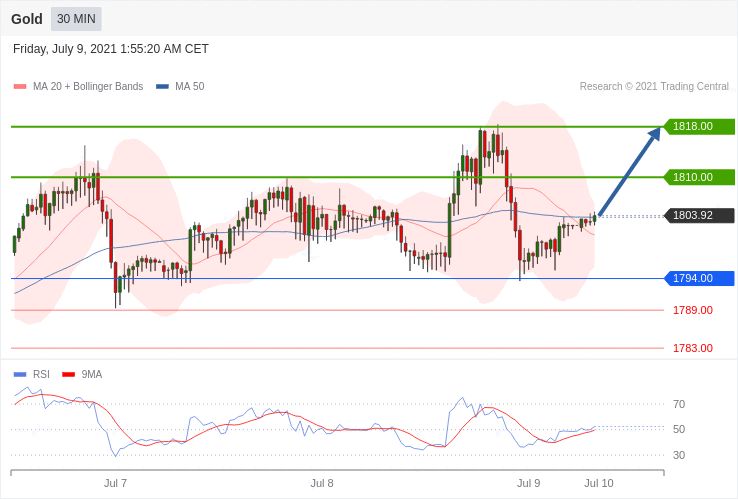Click the 'MA 50' legend label
The width and height of the screenshot is (738, 500).
coord(190,87)
